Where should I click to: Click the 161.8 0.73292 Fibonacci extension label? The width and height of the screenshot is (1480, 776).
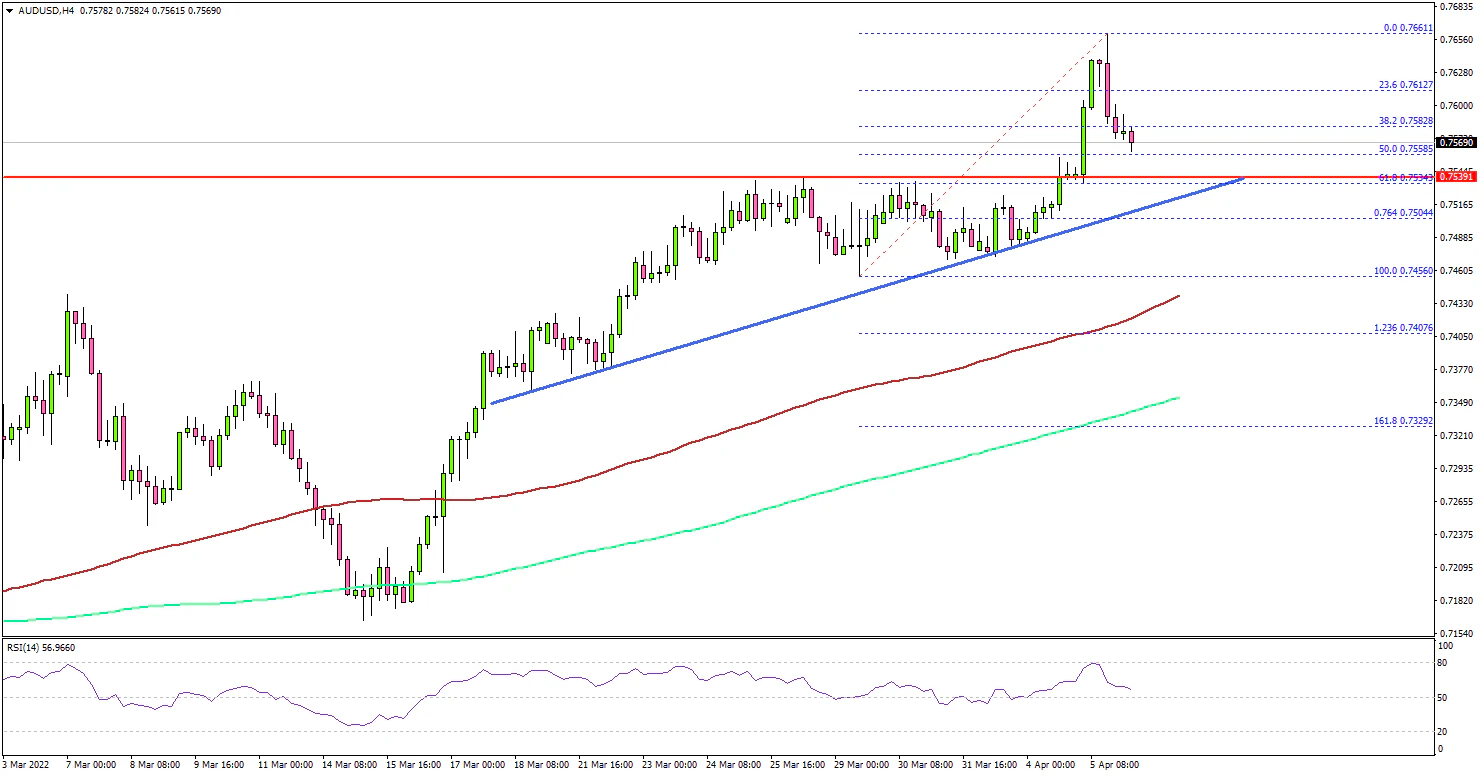tap(1405, 420)
